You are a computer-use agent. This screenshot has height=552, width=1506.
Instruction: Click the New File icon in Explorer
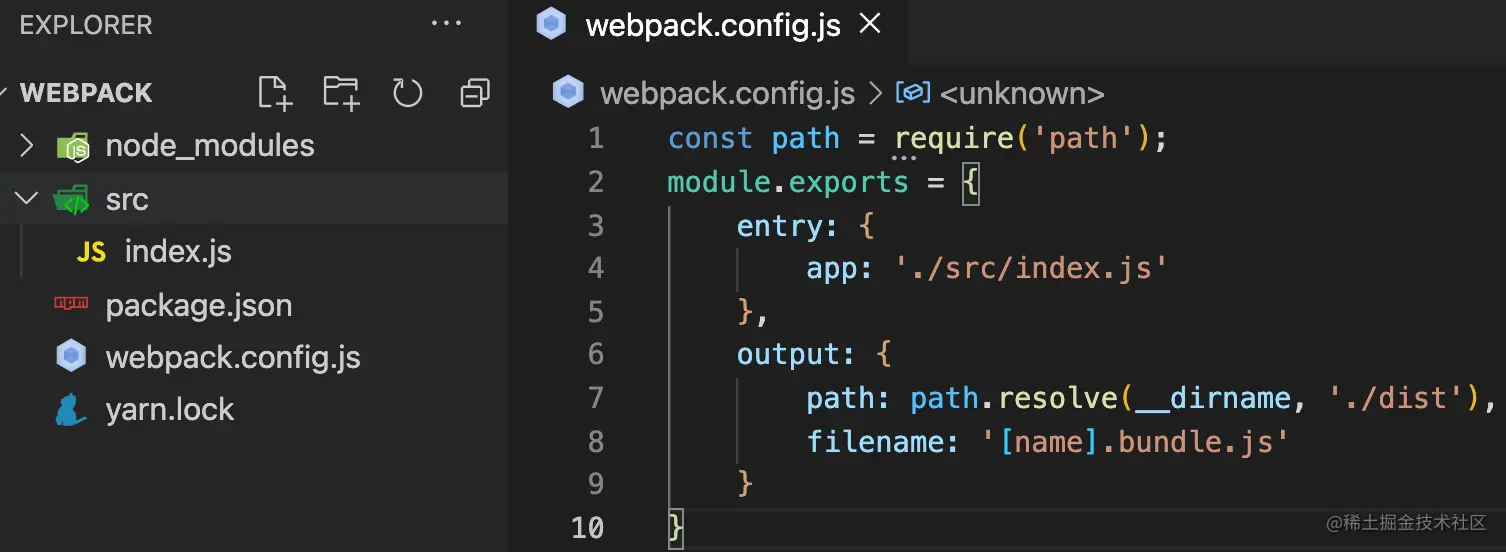274,93
